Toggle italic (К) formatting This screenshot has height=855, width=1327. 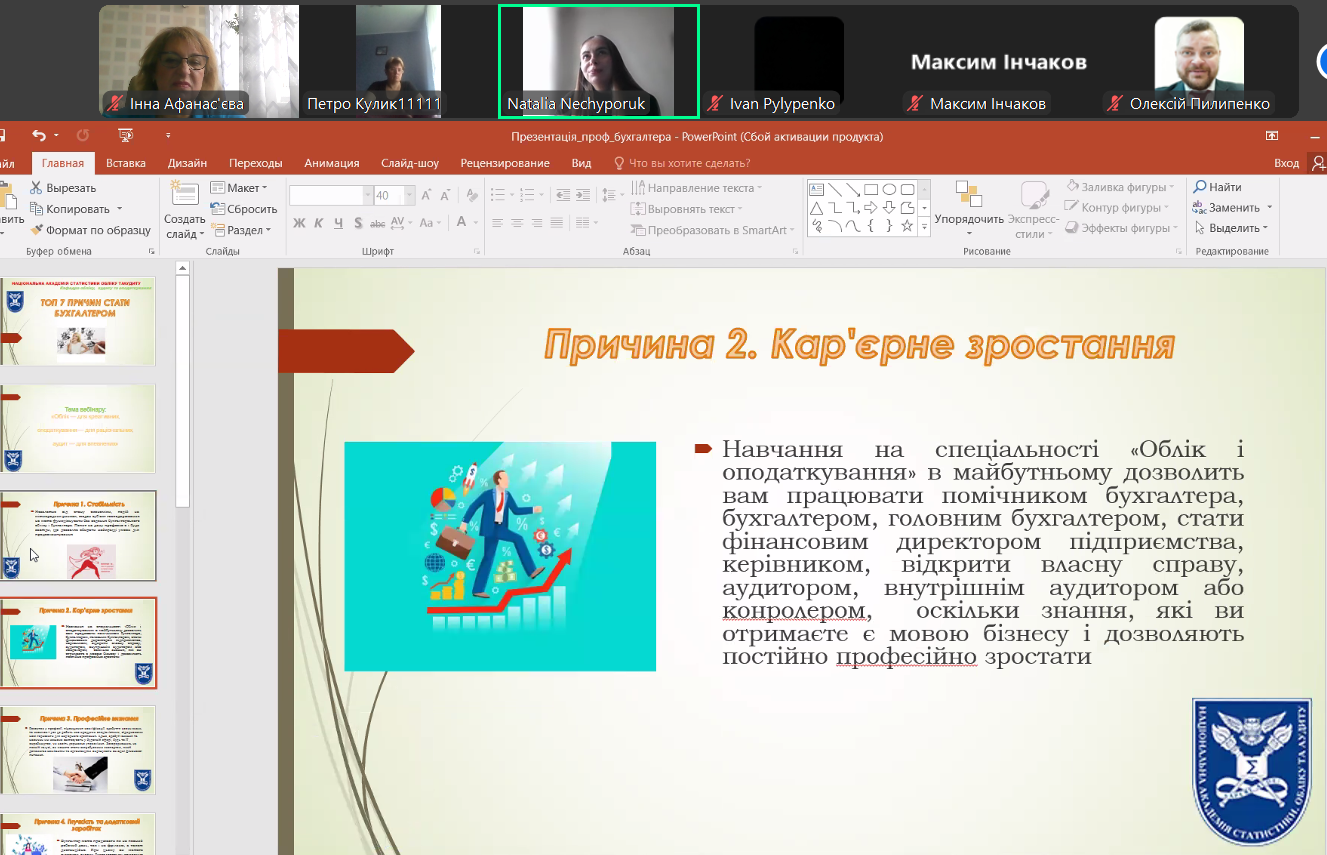point(319,224)
